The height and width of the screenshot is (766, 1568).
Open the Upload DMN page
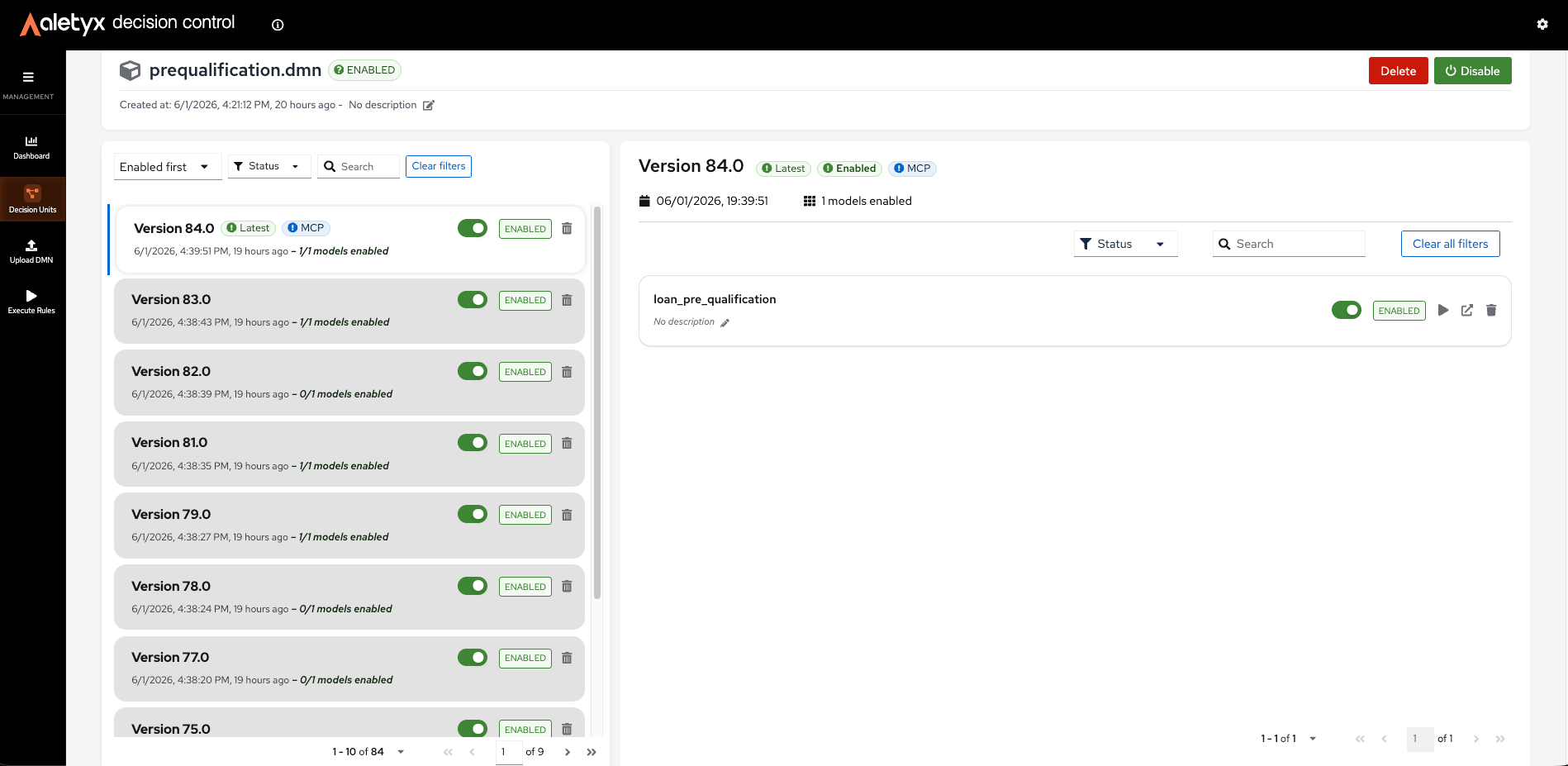(31, 251)
